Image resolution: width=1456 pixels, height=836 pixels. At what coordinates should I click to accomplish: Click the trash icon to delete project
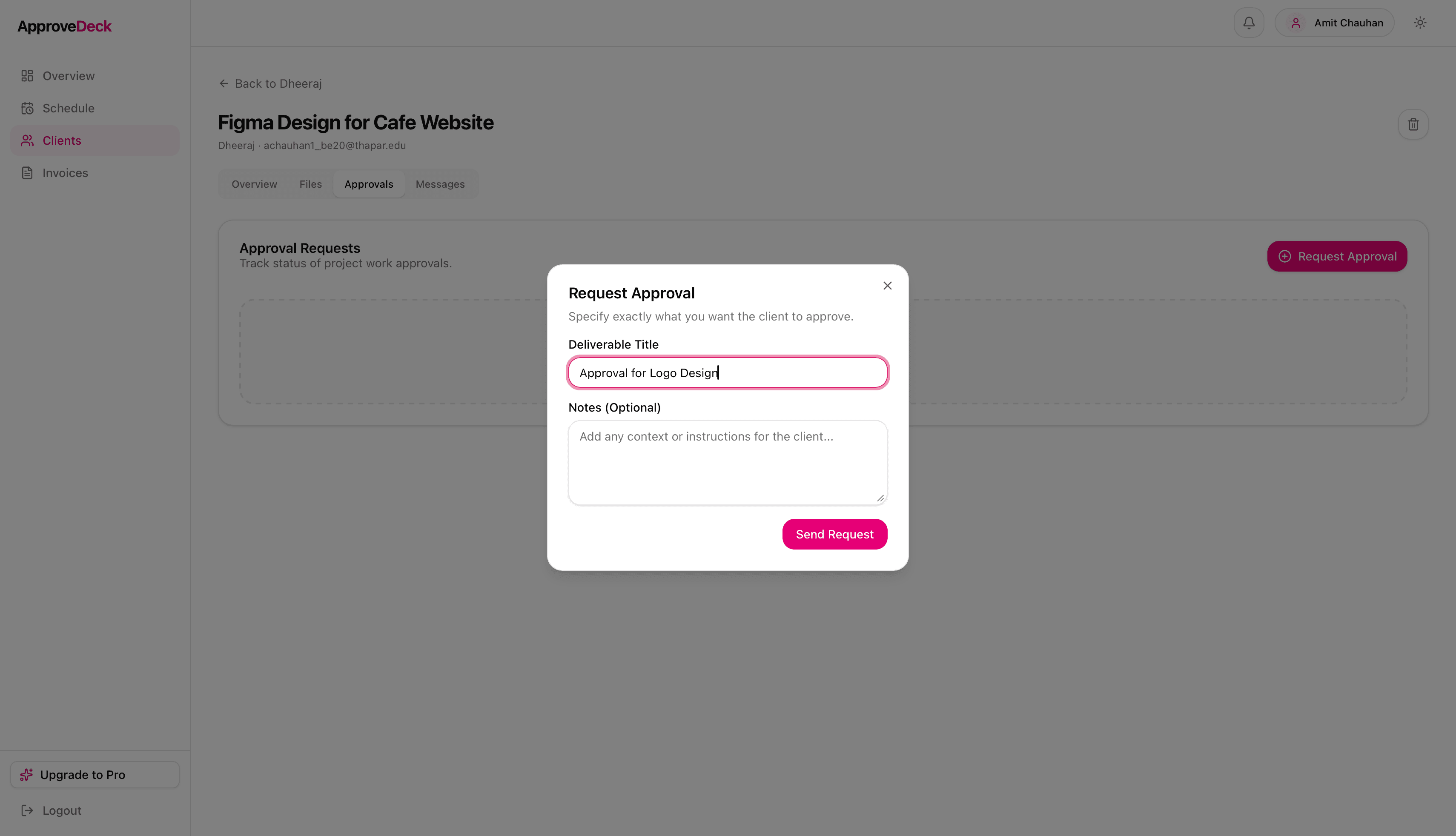click(x=1413, y=124)
